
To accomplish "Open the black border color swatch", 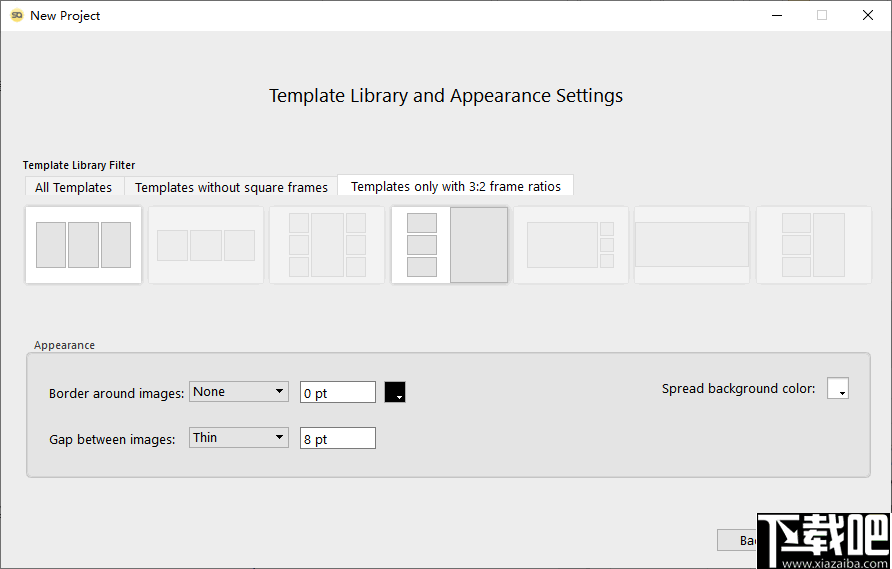I will (x=395, y=392).
